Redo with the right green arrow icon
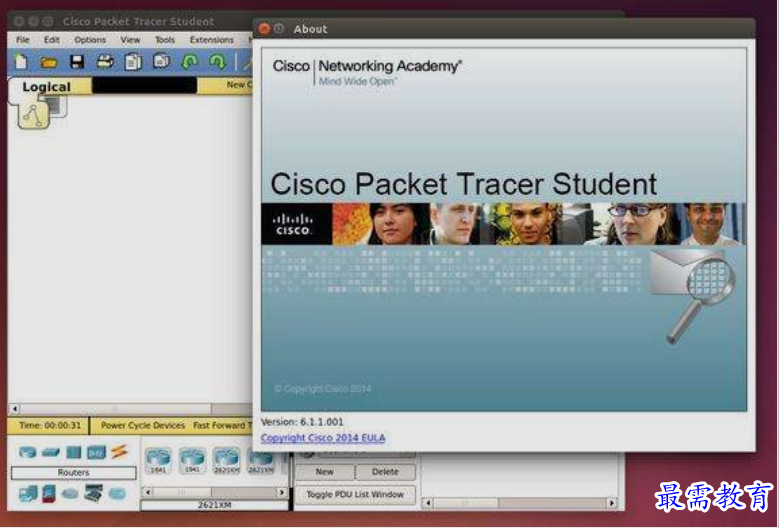779x528 pixels. (218, 62)
